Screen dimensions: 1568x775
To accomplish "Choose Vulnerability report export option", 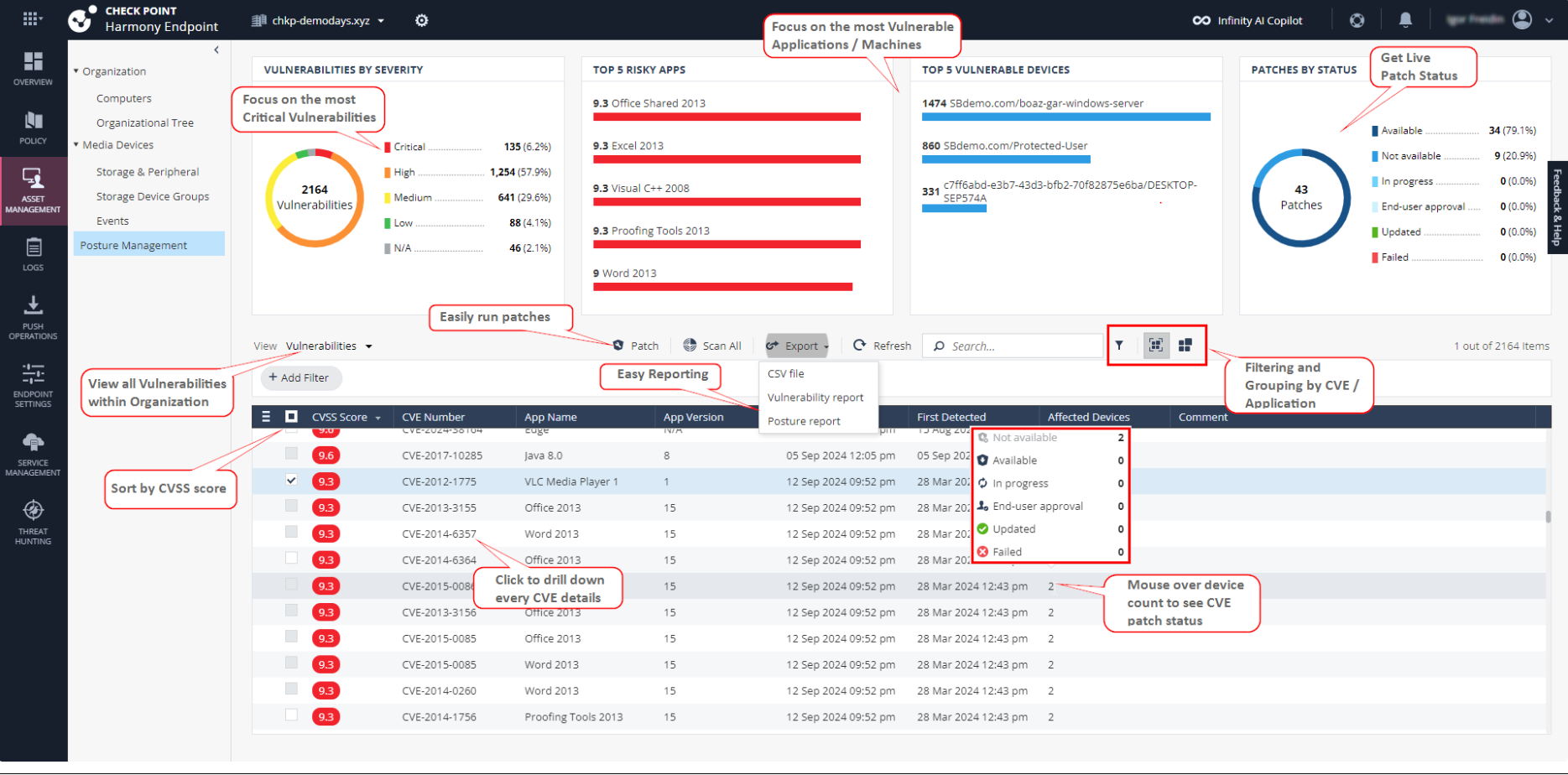I will [817, 398].
